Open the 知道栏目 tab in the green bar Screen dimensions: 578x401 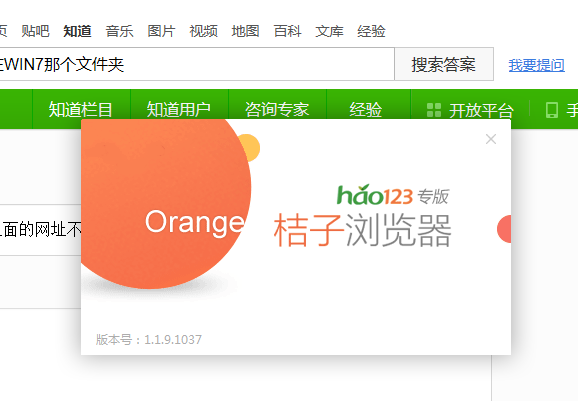pos(81,109)
